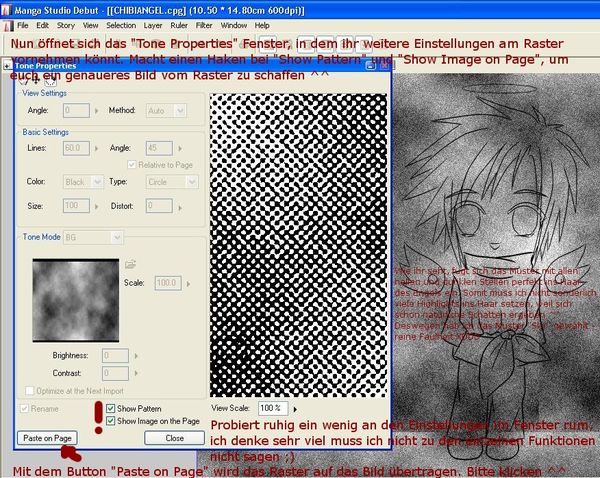The width and height of the screenshot is (600, 478).
Task: Toggle the Relative to Page checkbox
Action: click(x=131, y=165)
